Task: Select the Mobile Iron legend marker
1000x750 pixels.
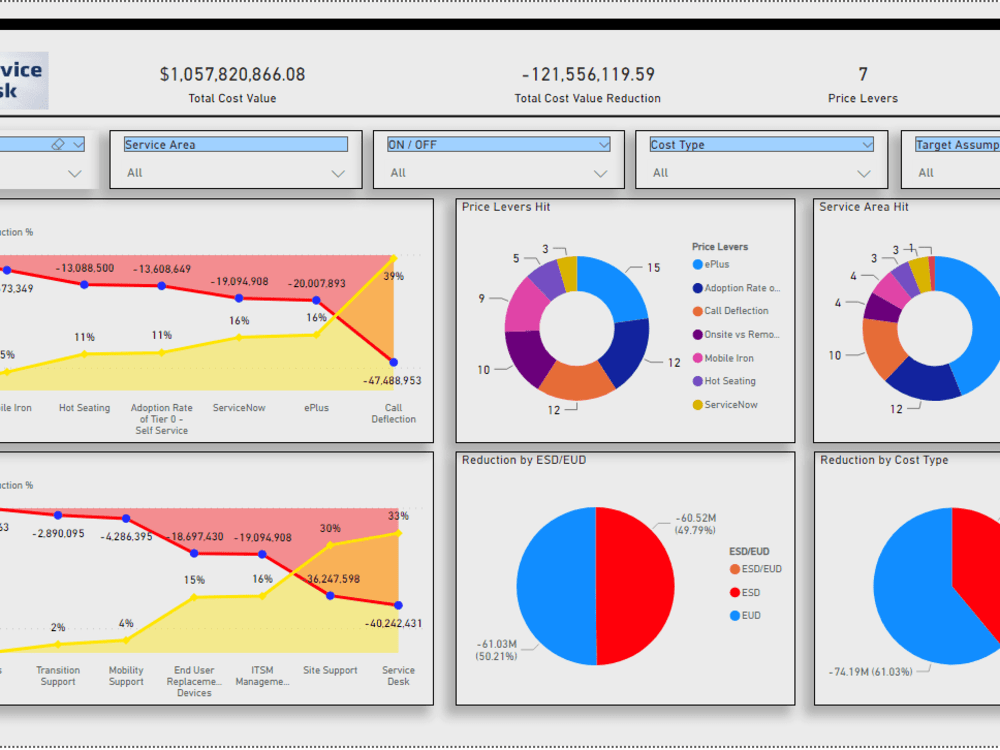Action: (697, 357)
